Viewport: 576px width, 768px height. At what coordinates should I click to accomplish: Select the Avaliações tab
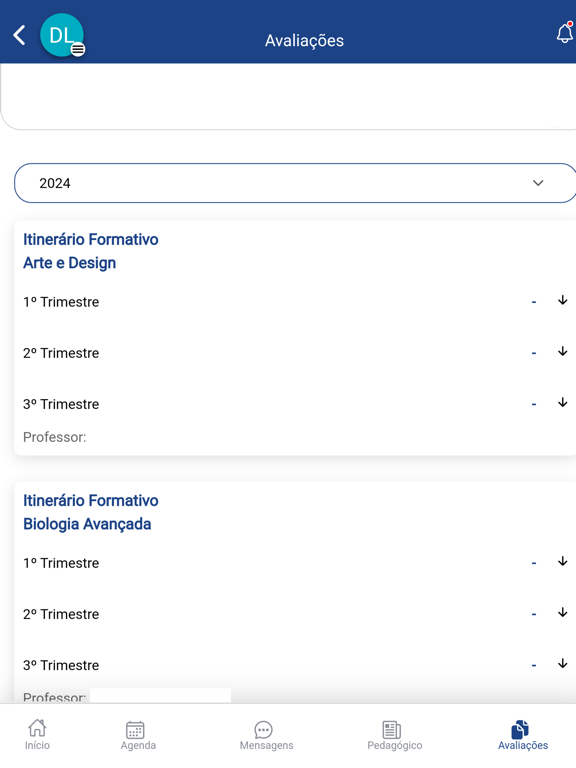click(523, 736)
